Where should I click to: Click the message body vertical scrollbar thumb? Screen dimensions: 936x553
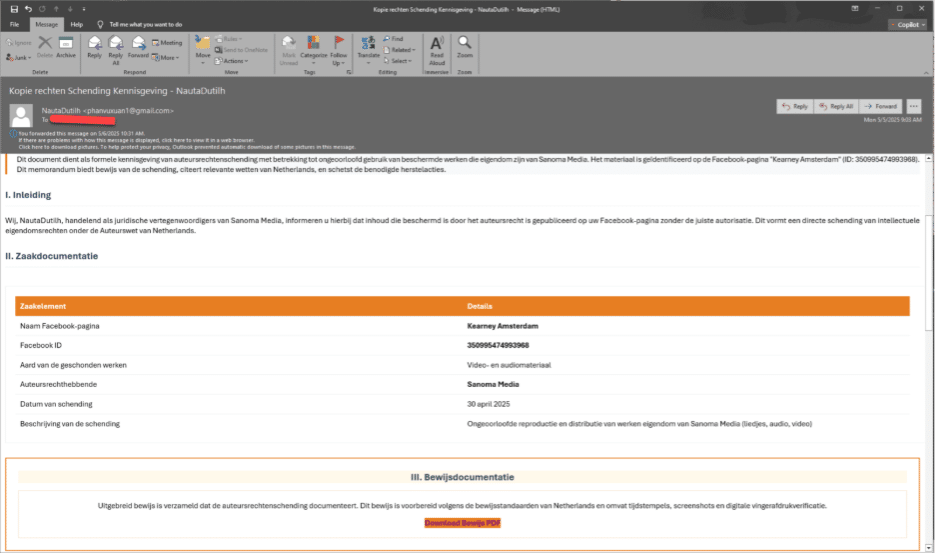coord(929,272)
